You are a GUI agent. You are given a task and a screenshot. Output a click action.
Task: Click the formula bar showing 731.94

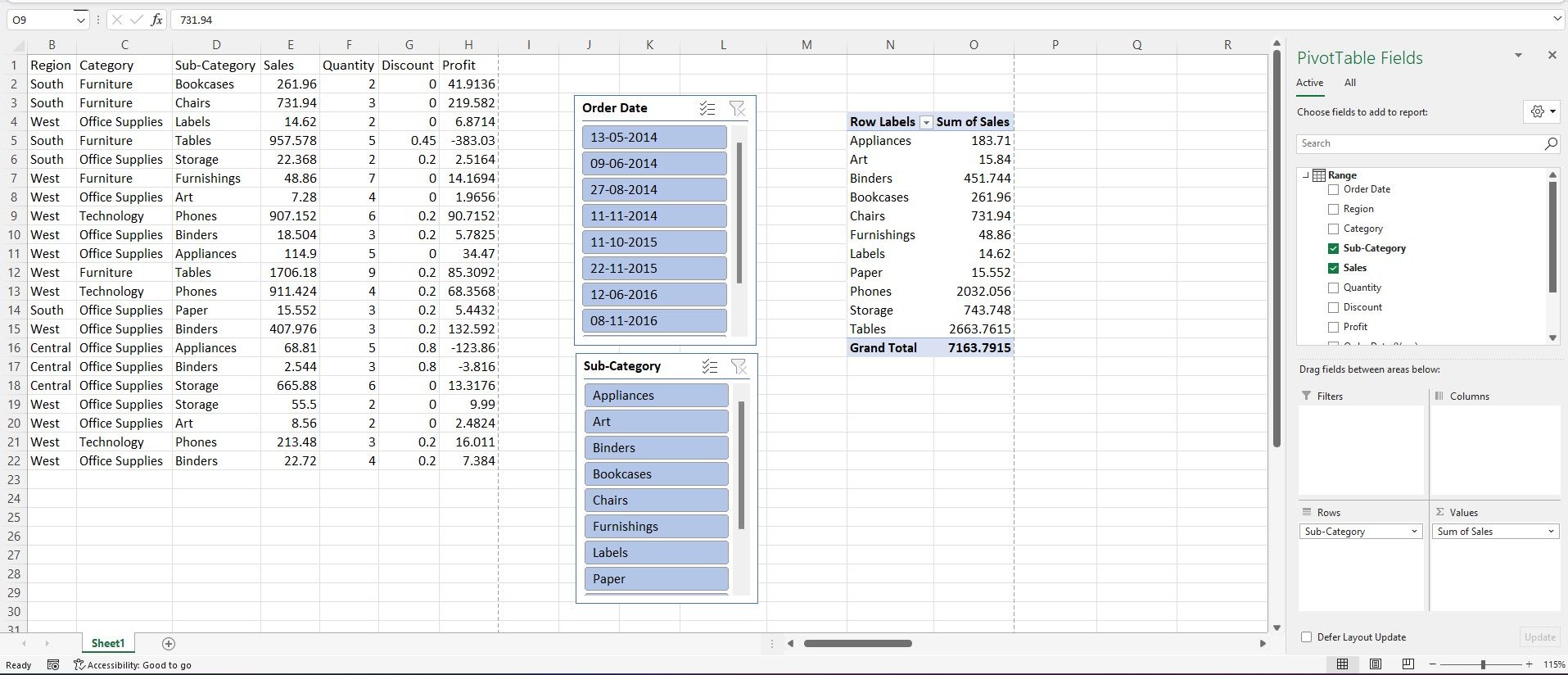point(860,20)
